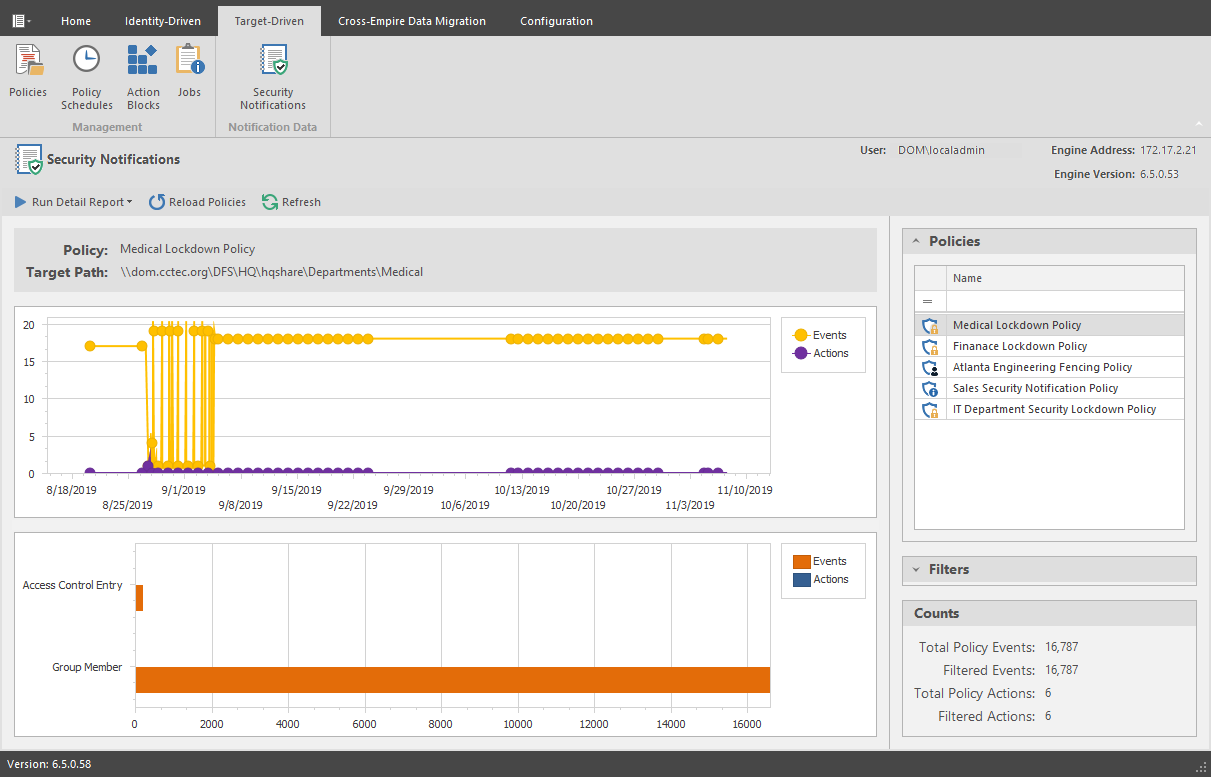The image size is (1211, 777).
Task: Expand the Filters panel
Action: click(916, 569)
